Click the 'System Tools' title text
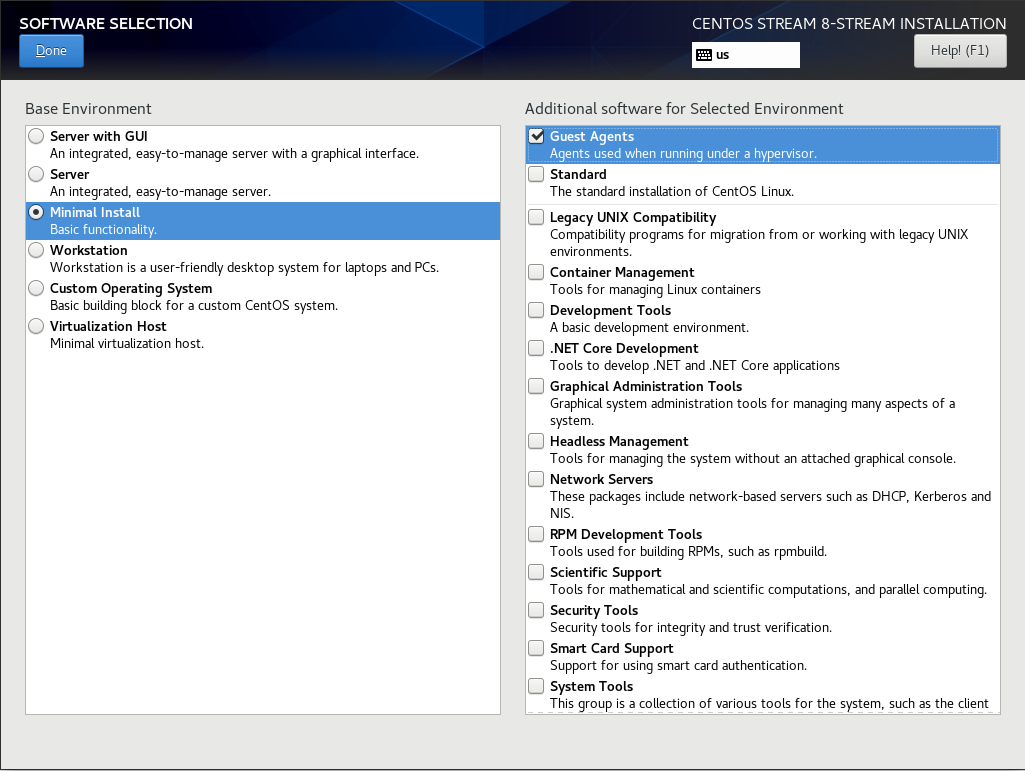 point(592,686)
